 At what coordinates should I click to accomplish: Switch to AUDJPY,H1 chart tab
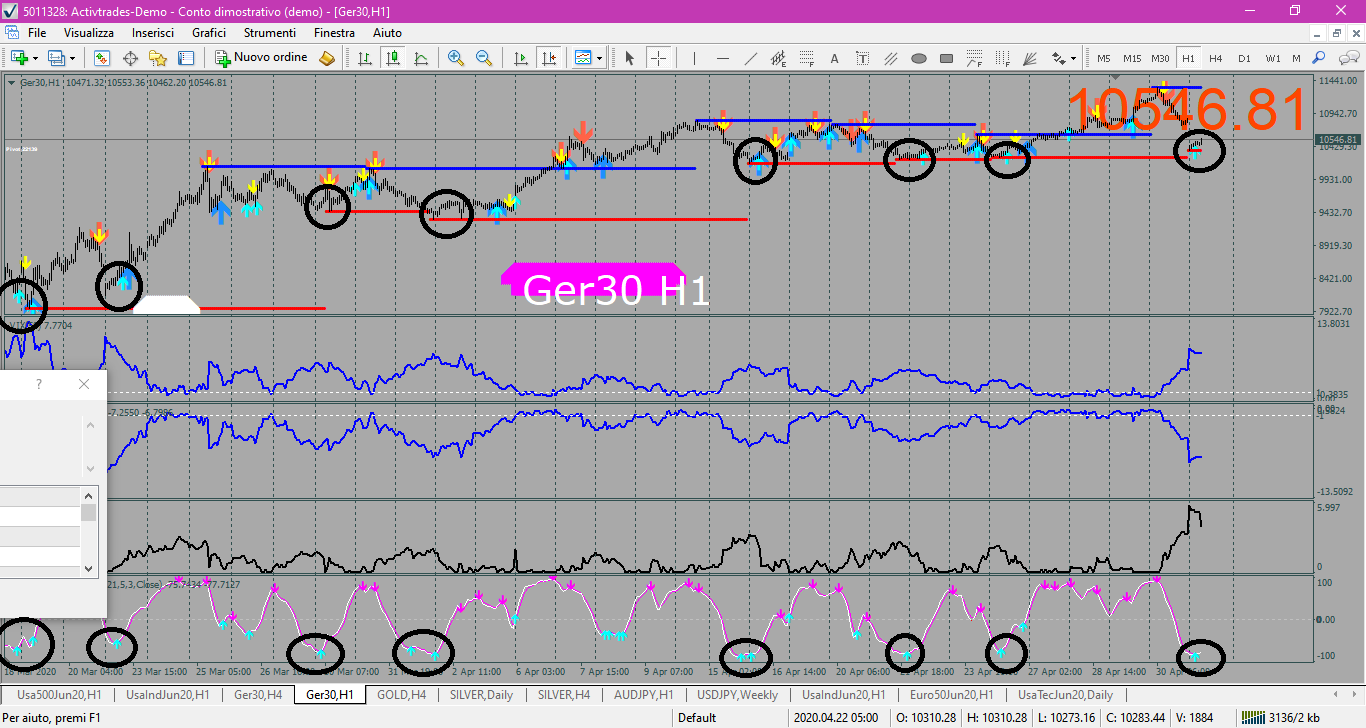646,694
